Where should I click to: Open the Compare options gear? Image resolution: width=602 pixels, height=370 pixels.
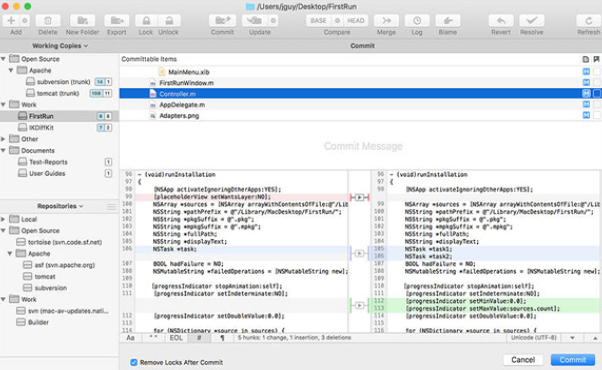[x=337, y=20]
